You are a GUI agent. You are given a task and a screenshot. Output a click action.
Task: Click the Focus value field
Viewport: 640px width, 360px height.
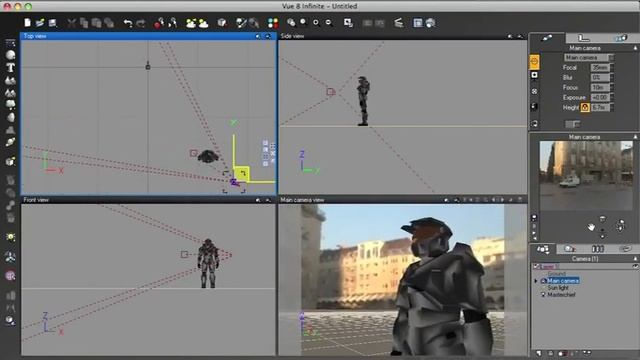pyautogui.click(x=600, y=87)
